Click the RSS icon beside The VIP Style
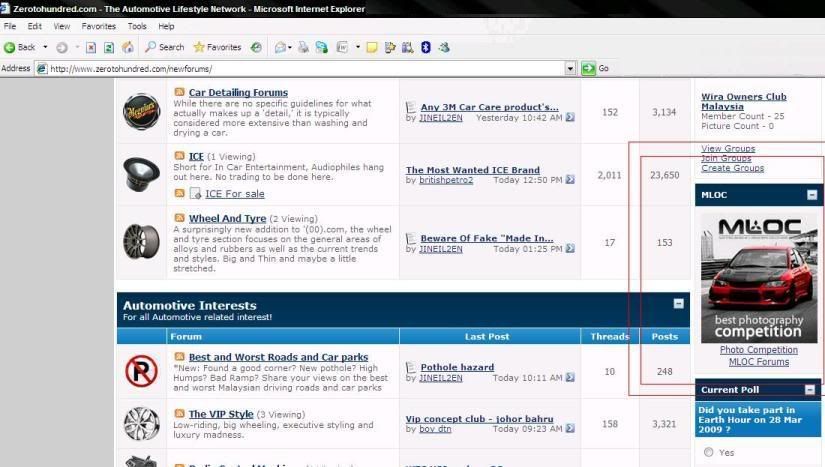The width and height of the screenshot is (825, 467). pos(179,413)
